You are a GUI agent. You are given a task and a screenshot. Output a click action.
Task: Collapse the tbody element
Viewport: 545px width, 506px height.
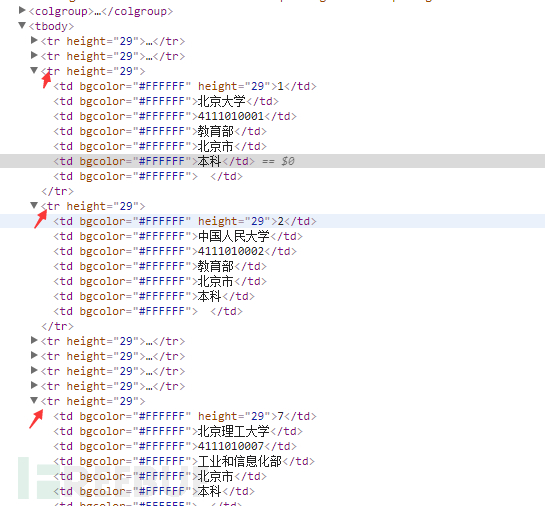22,25
